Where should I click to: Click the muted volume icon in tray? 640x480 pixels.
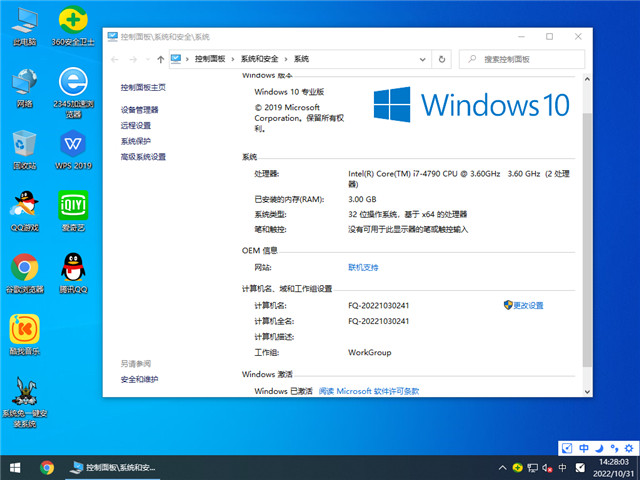[548, 467]
